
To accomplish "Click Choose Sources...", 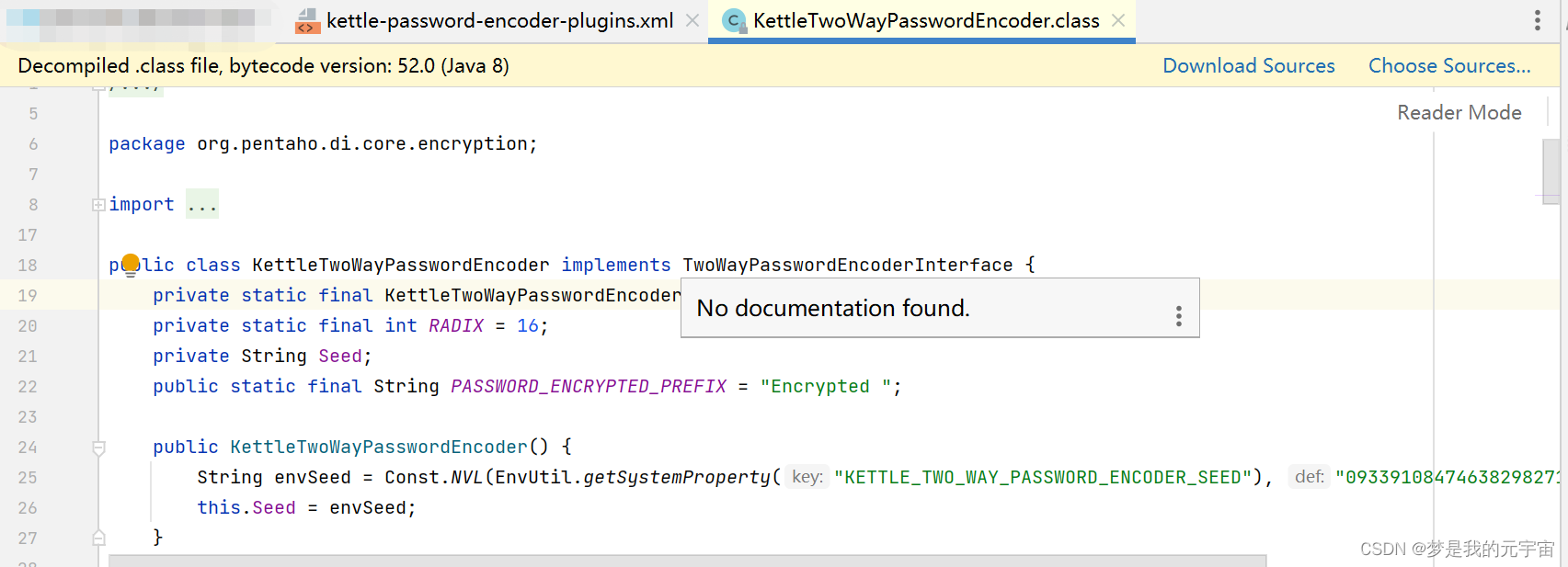I will 1449,65.
